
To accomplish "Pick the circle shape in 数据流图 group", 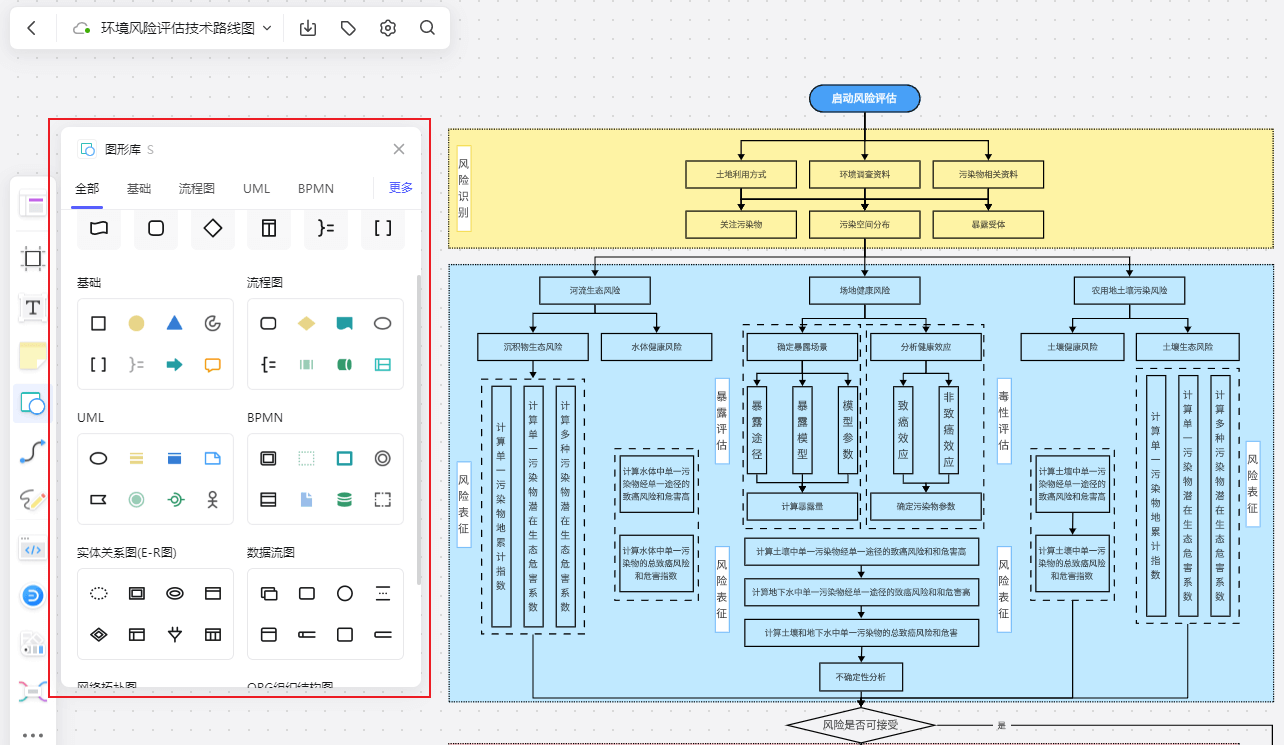I will (344, 593).
